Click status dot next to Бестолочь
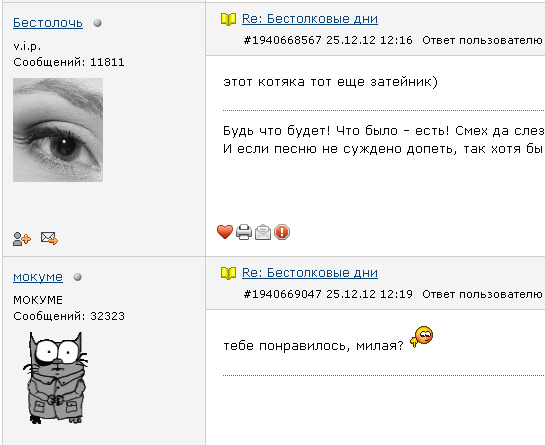 pyautogui.click(x=98, y=23)
